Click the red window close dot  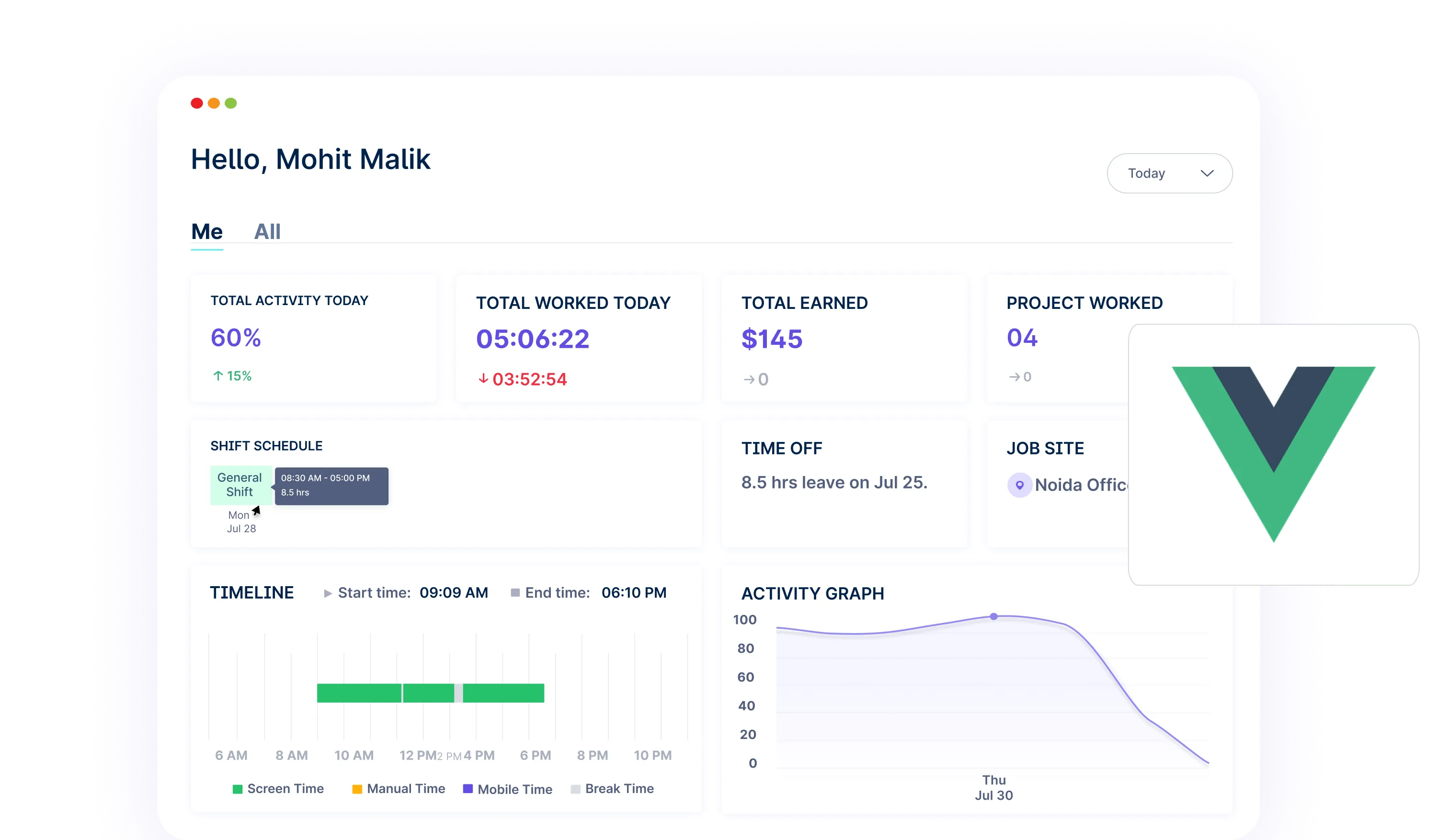[x=197, y=103]
